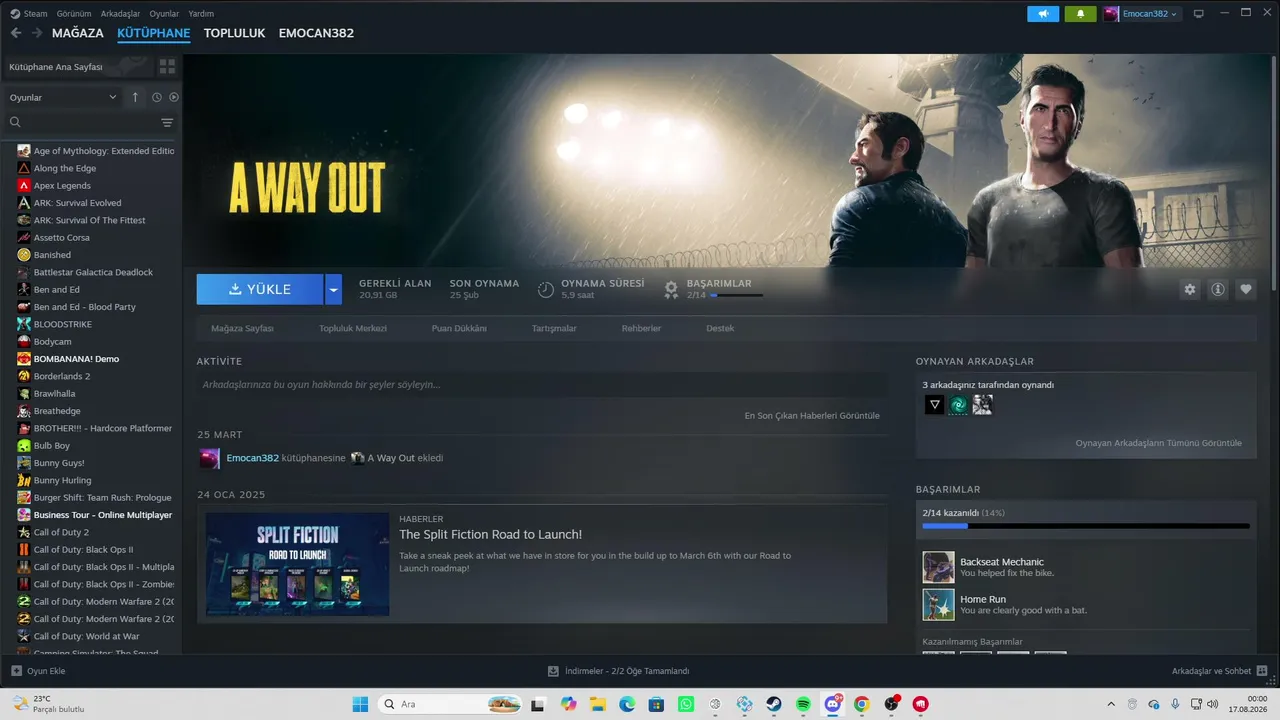Screen dimensions: 1280x720
Task: Open the Windows Start menu
Action: (360, 704)
